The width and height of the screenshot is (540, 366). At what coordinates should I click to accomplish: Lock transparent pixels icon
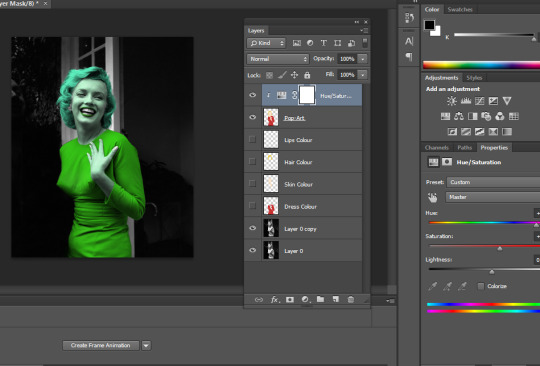(269, 75)
